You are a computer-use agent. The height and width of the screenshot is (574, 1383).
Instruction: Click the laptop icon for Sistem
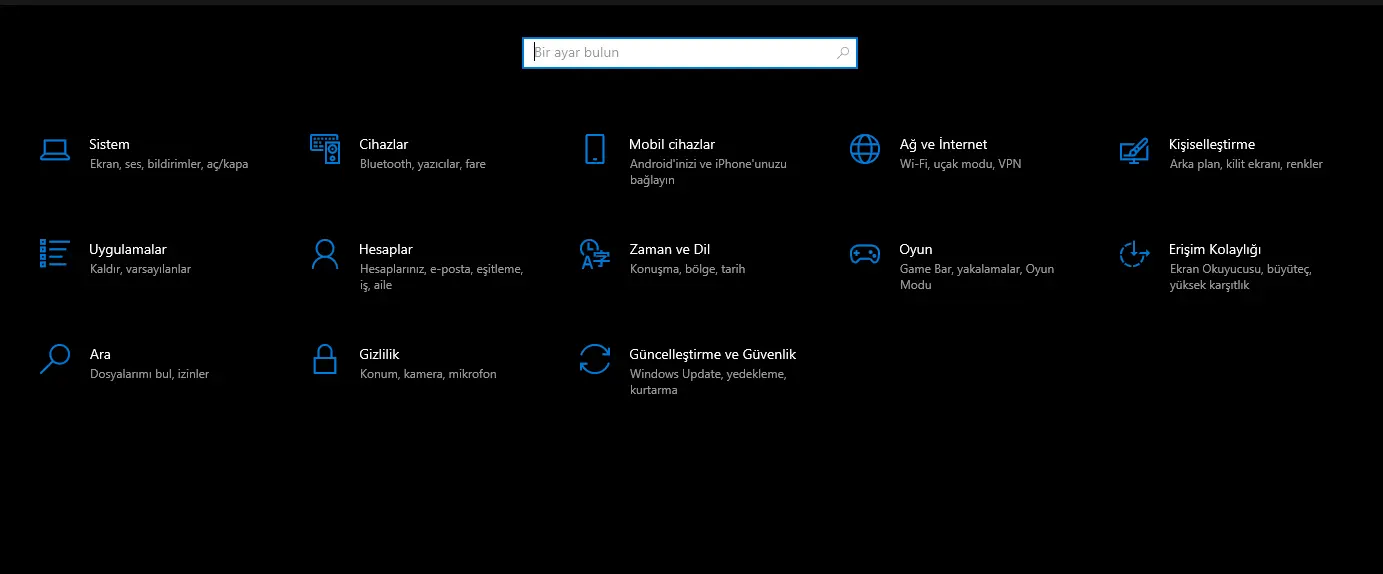click(55, 150)
